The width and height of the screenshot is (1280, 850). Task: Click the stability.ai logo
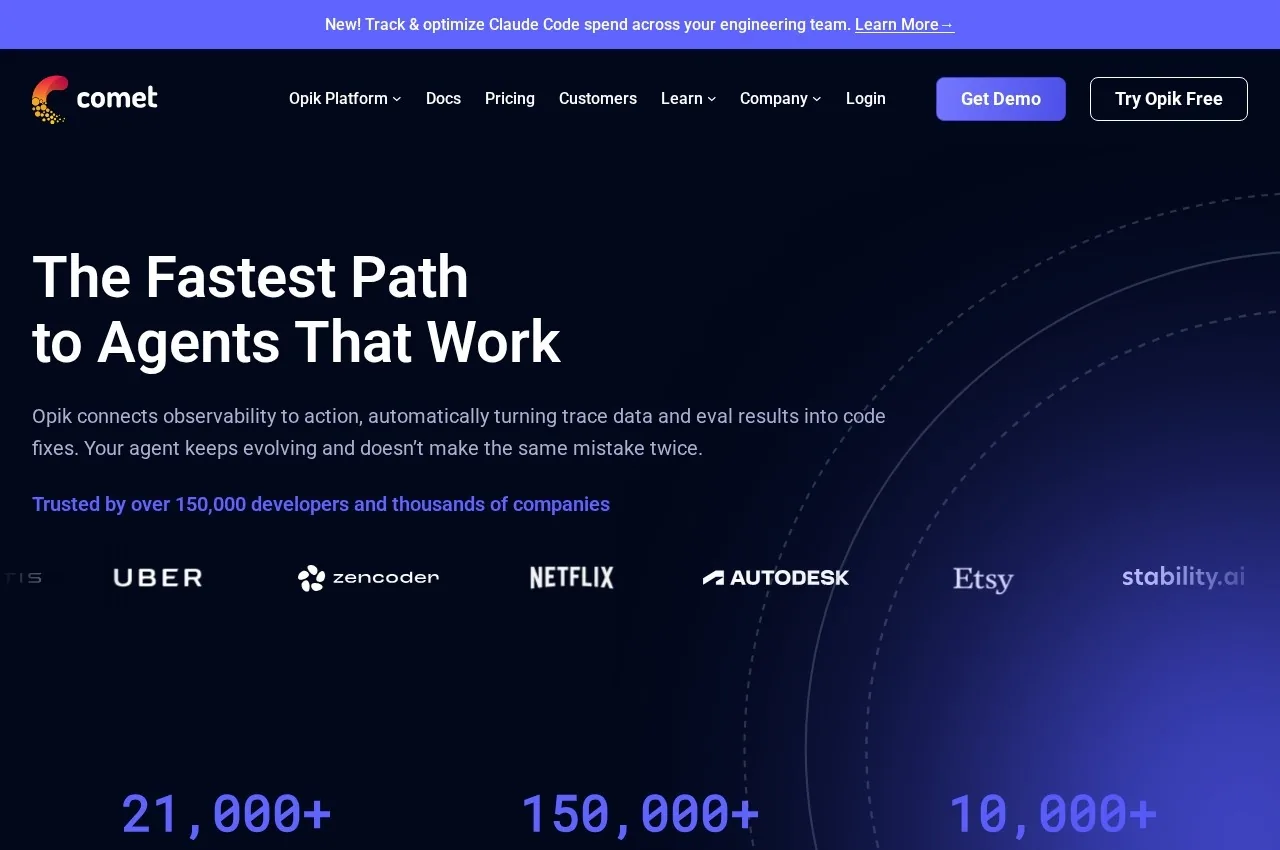click(1183, 577)
